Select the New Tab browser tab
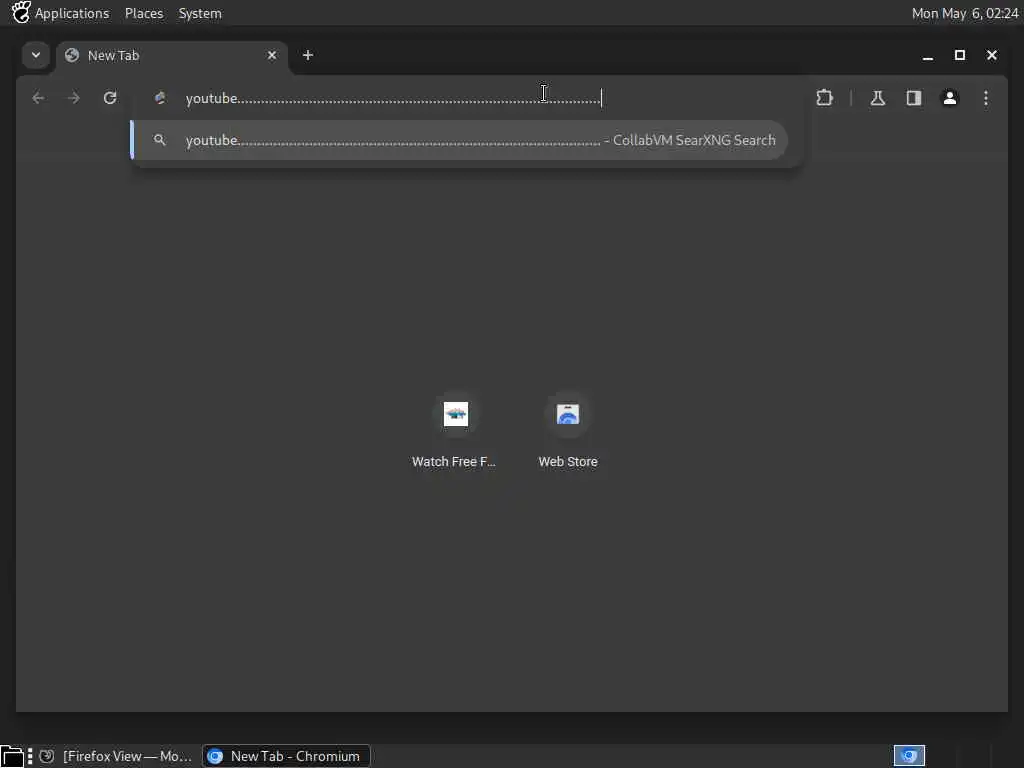The width and height of the screenshot is (1024, 768). point(170,56)
